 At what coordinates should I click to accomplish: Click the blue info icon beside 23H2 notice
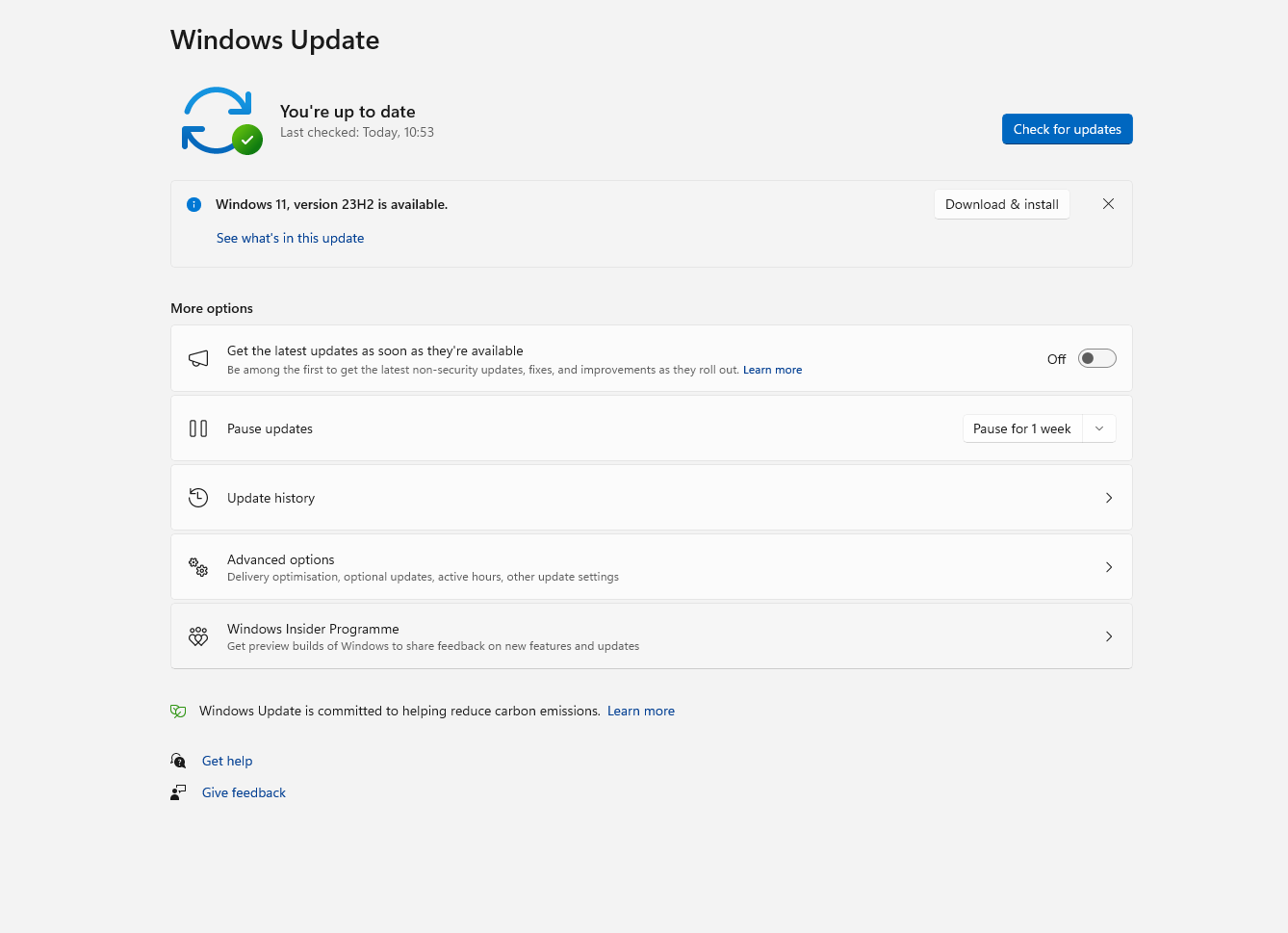coord(193,204)
